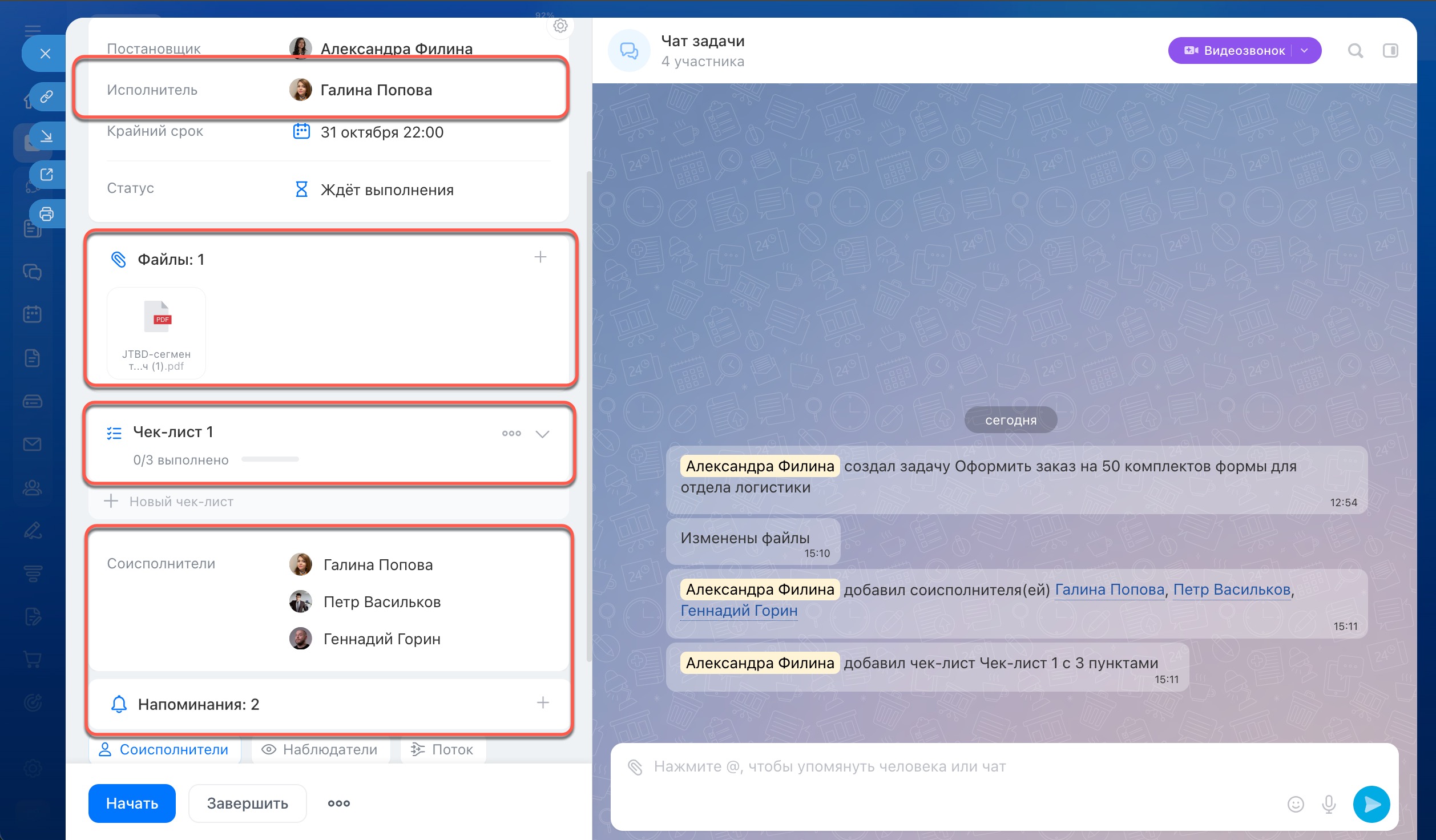This screenshot has height=840, width=1436.
Task: Click the microphone voice message icon
Action: (1329, 804)
